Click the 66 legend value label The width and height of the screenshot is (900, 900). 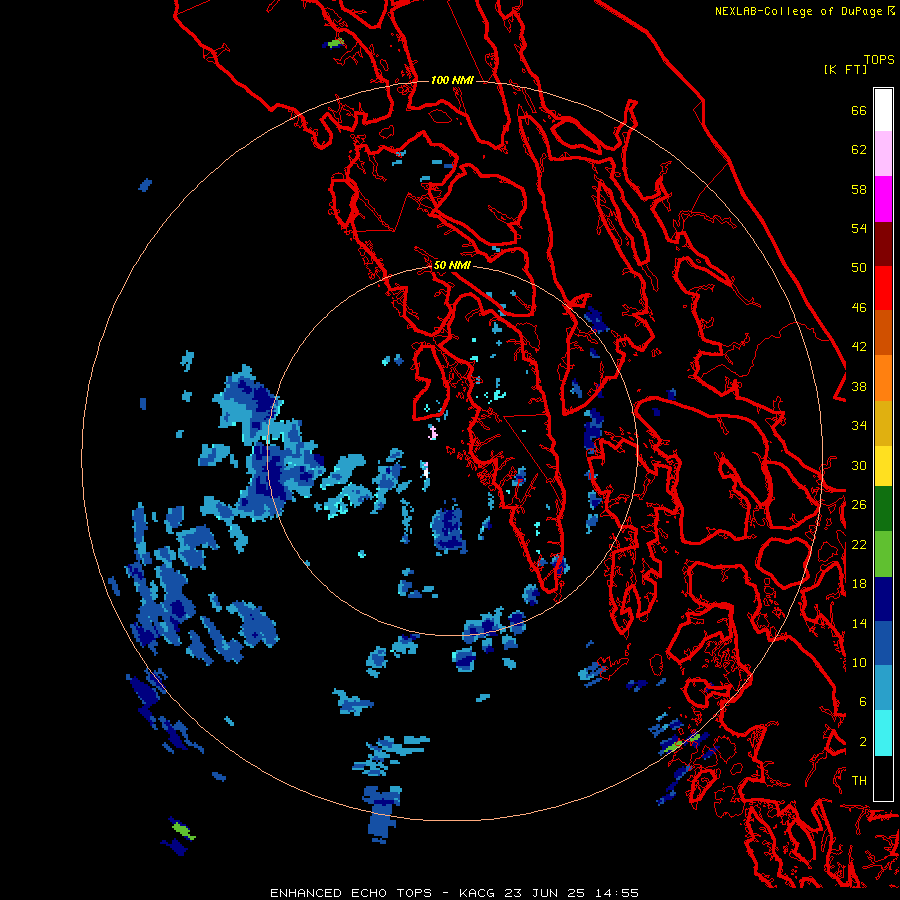click(x=859, y=110)
